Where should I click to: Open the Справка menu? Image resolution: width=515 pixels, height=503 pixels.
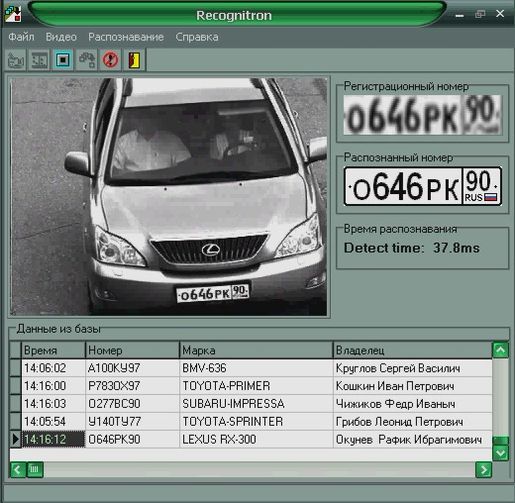pos(197,37)
